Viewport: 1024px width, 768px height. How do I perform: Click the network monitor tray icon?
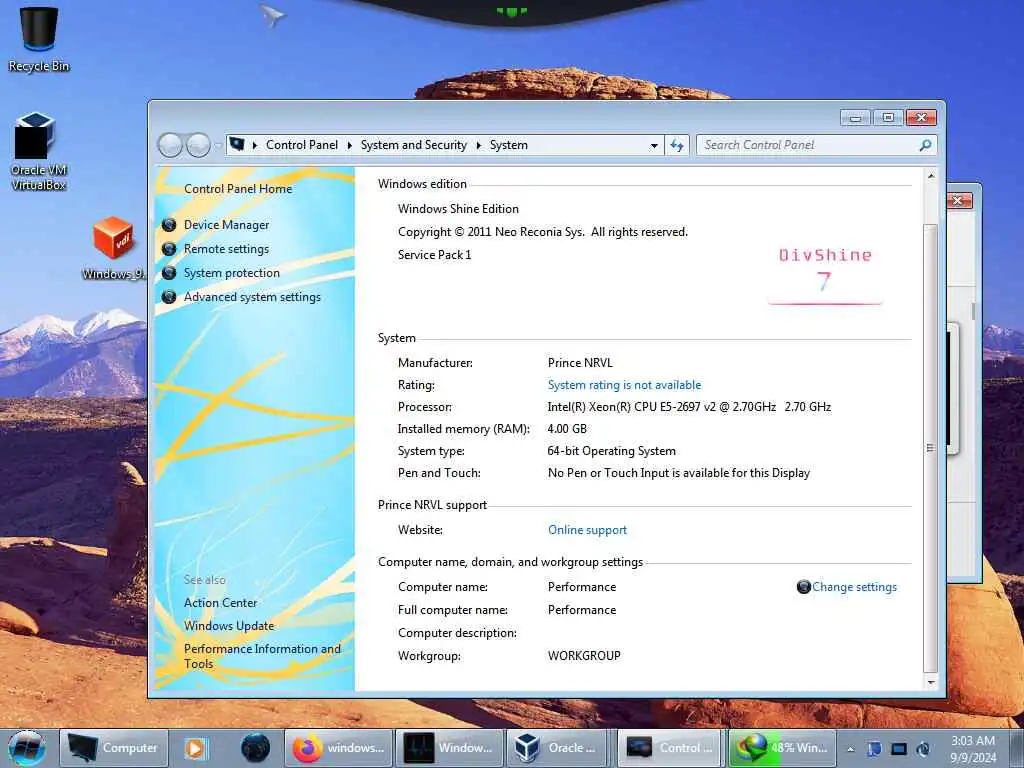pyautogui.click(x=899, y=749)
